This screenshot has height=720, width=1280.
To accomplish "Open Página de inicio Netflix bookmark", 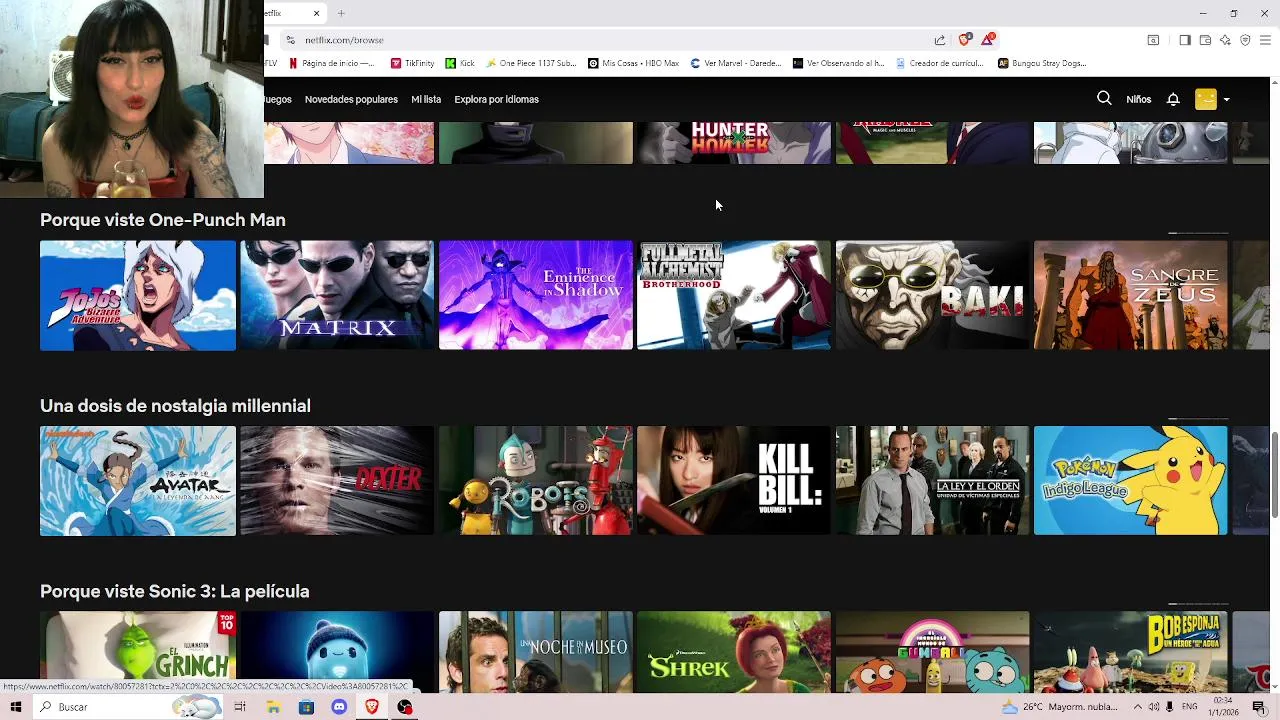I will [331, 63].
